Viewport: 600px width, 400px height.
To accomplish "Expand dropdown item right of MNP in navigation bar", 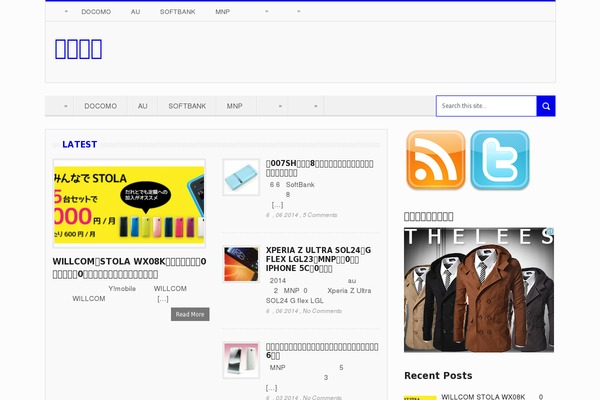I will (272, 106).
